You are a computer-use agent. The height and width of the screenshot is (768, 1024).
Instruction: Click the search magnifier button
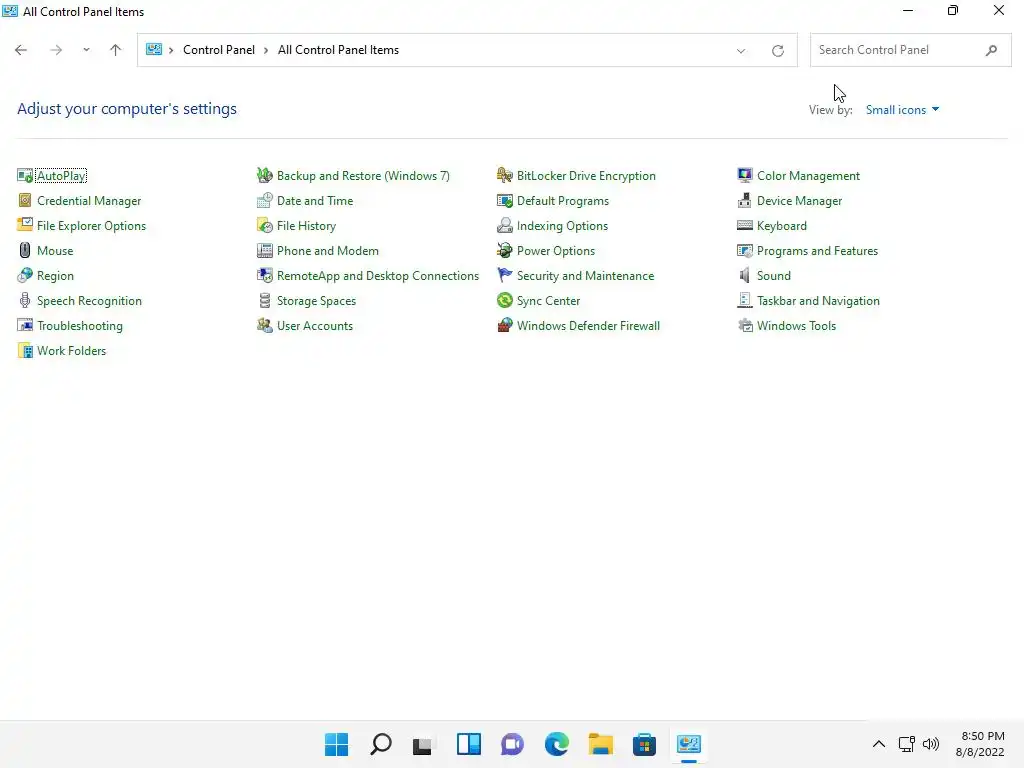click(x=991, y=50)
